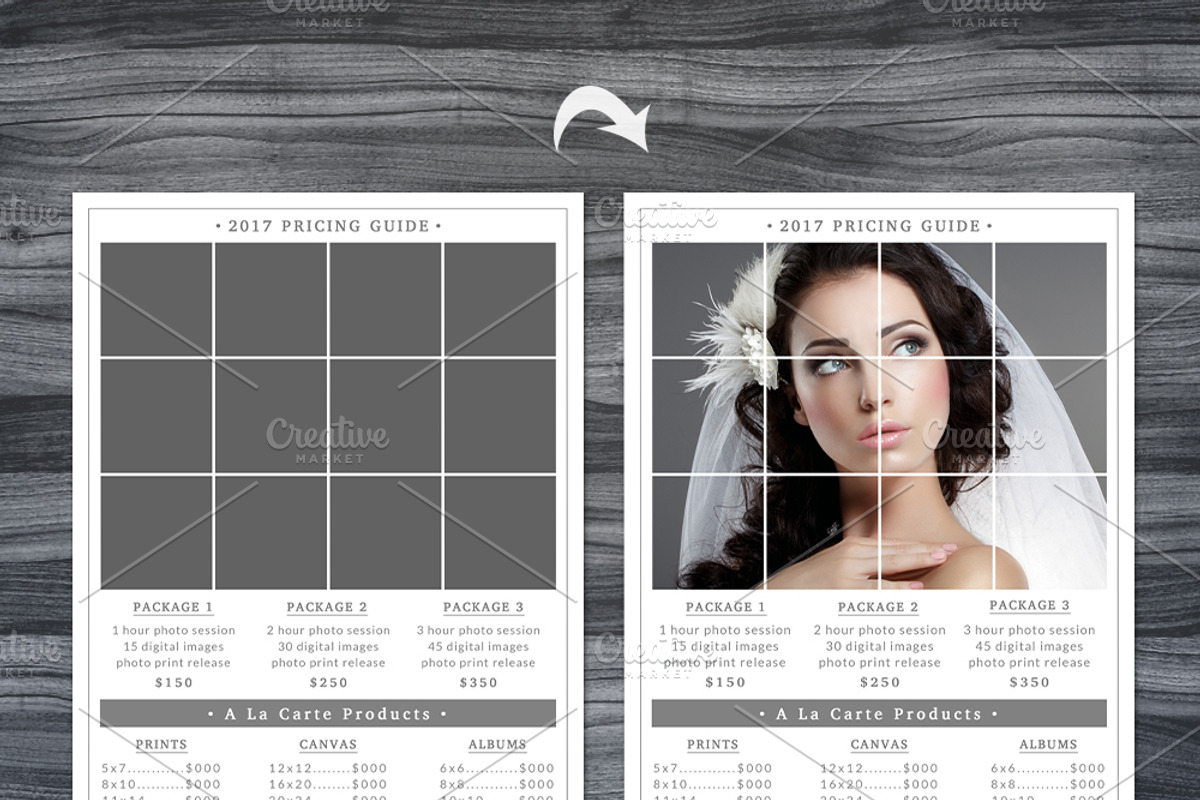Screen dimensions: 1200x800
Task: Select the 8x10 print price row on bride-photo page
Action: pos(713,785)
